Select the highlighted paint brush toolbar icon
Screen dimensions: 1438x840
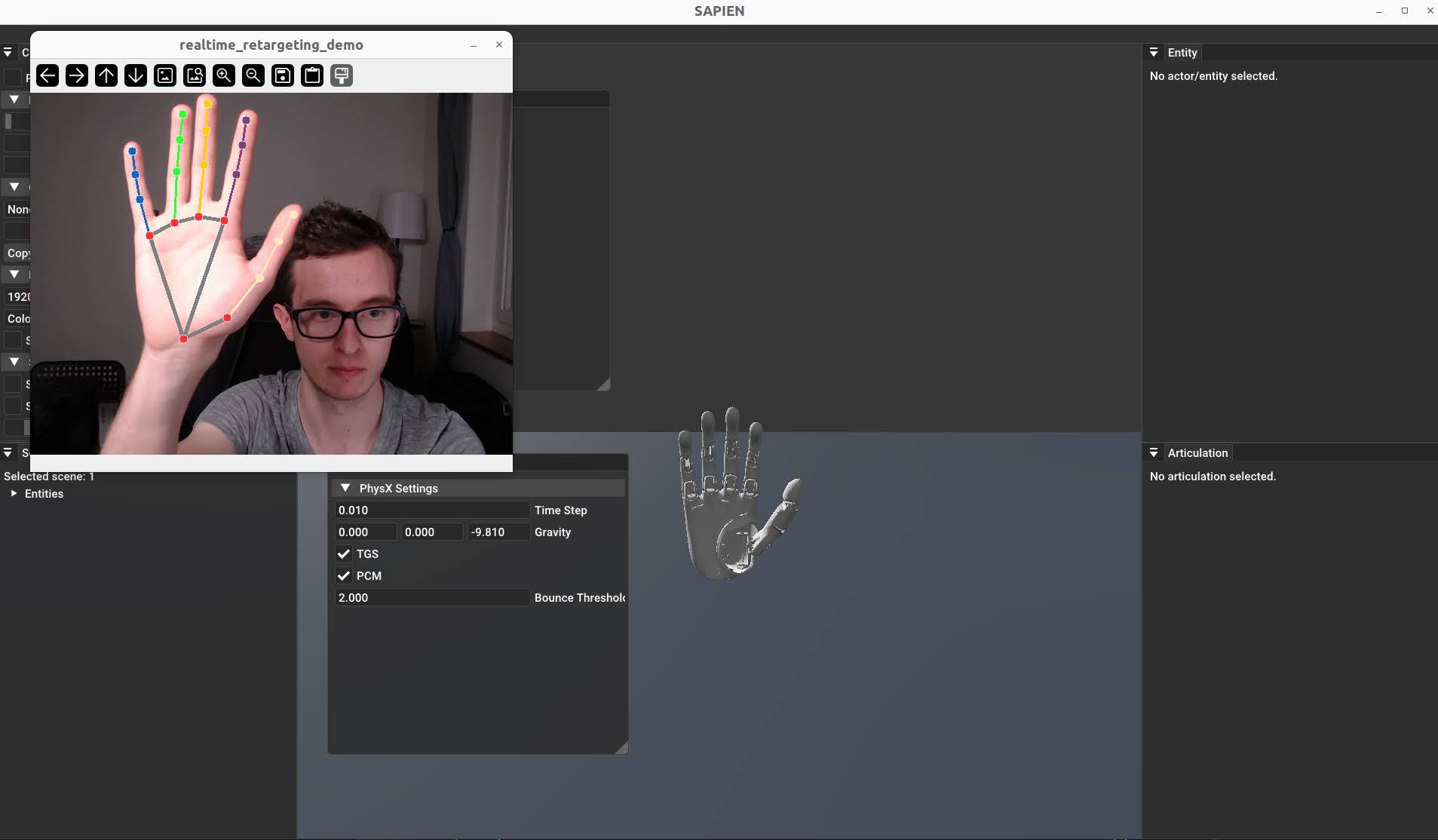pyautogui.click(x=340, y=75)
